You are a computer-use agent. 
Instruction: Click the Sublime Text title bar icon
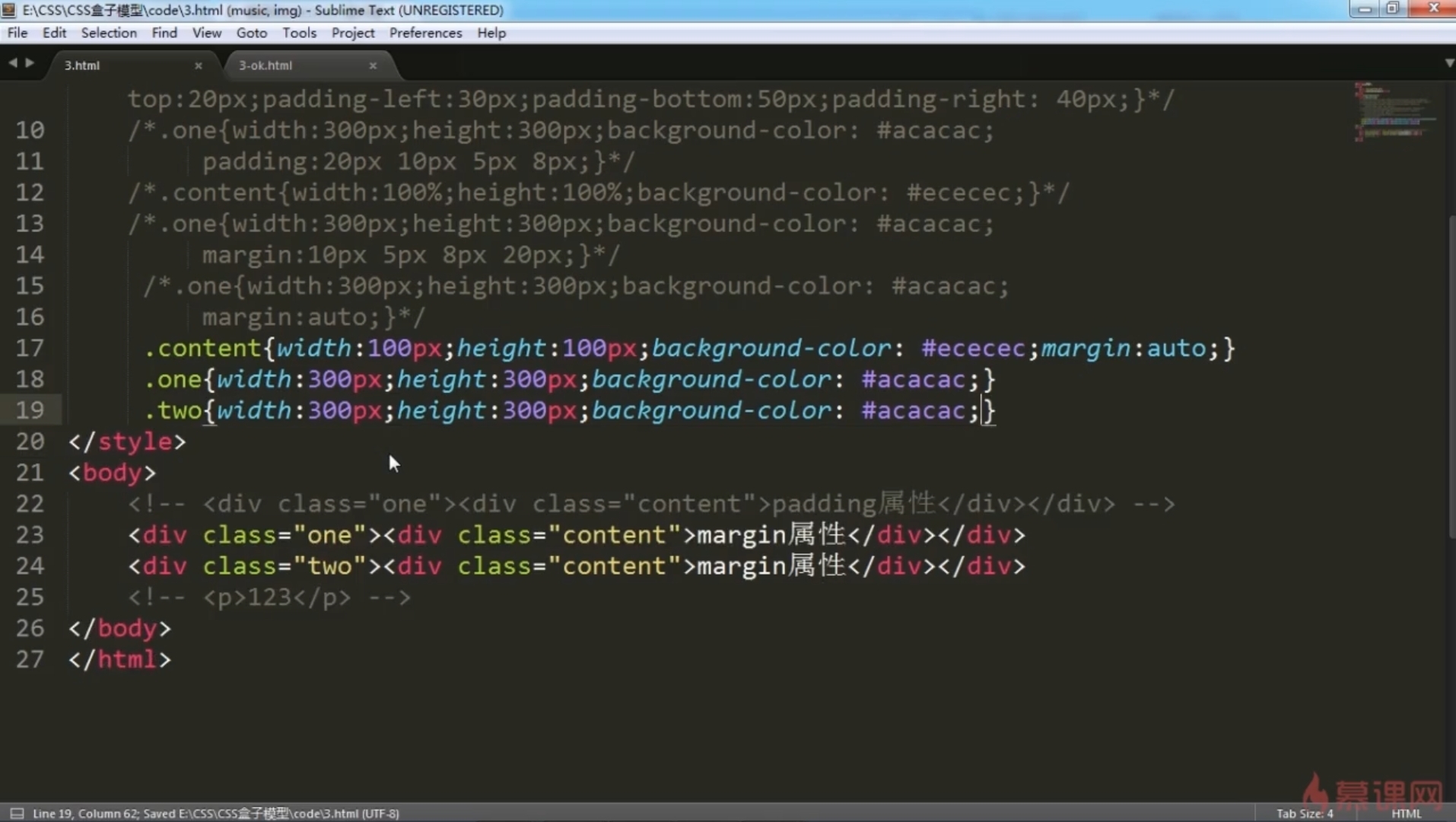pyautogui.click(x=9, y=10)
